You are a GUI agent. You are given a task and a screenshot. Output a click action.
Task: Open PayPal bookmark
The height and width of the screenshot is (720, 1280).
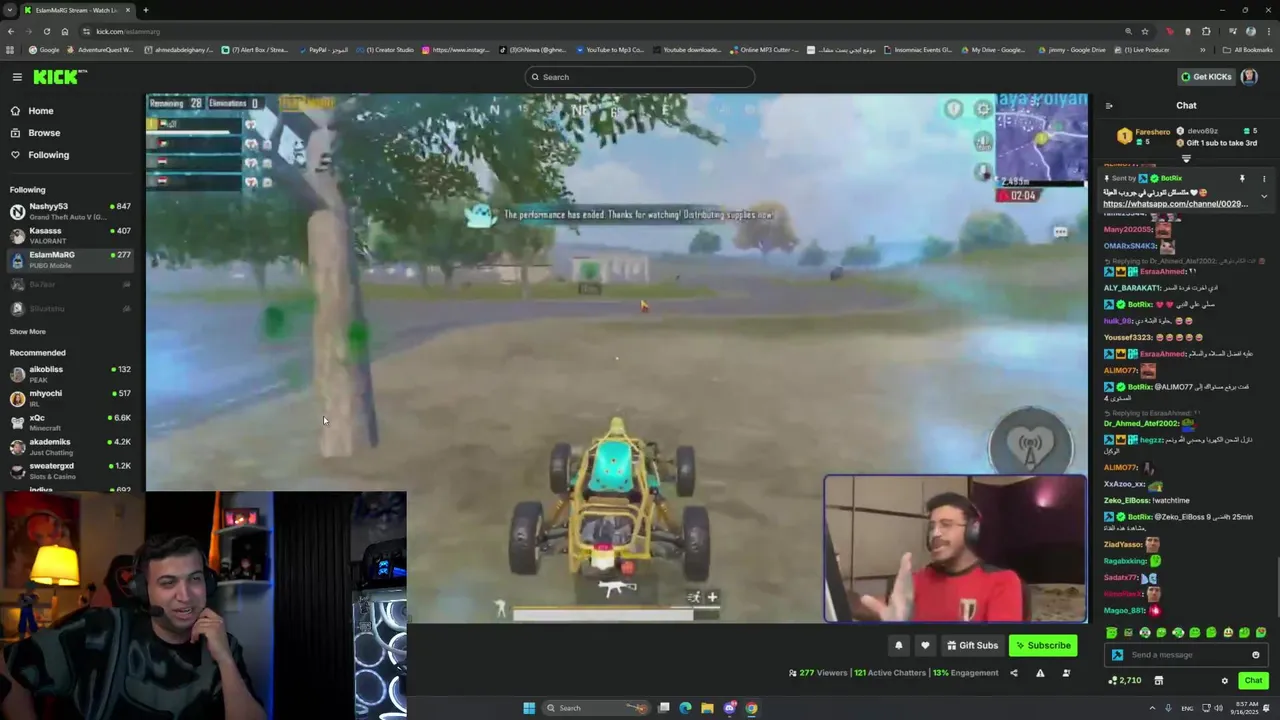click(x=323, y=50)
